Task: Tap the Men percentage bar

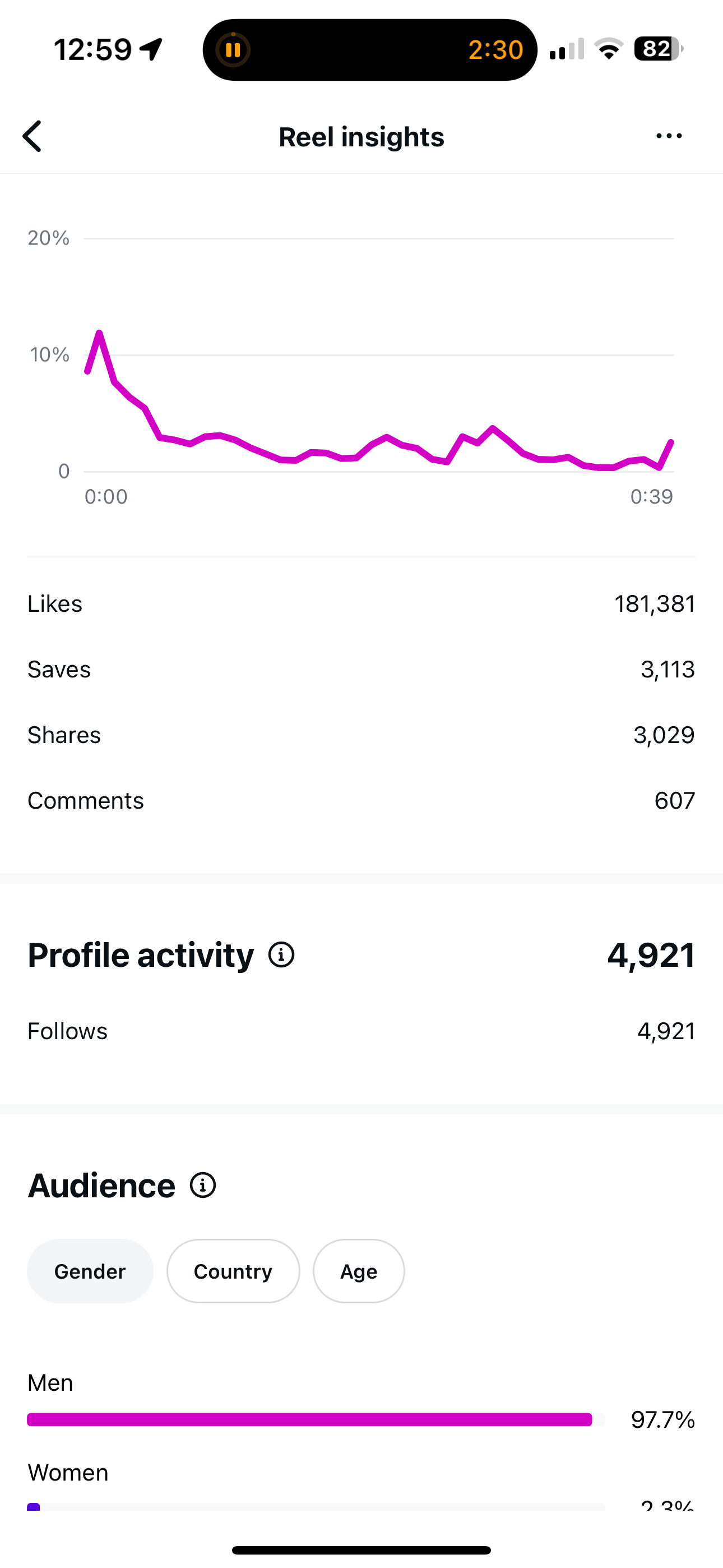Action: 310,1419
